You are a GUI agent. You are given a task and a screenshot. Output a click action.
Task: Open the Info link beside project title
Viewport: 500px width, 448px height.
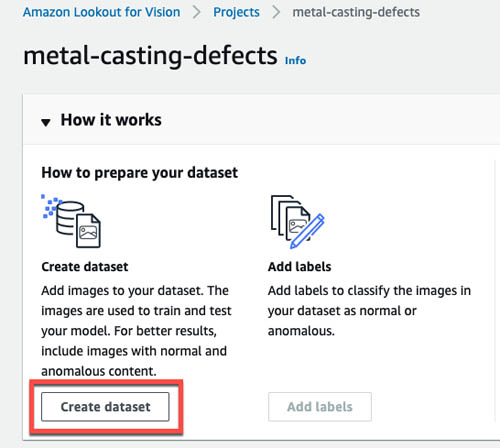coord(295,60)
